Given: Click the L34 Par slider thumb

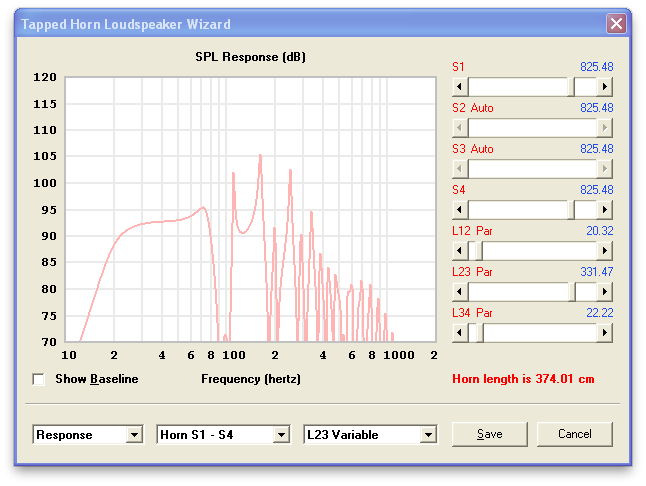Looking at the screenshot, I should point(480,332).
